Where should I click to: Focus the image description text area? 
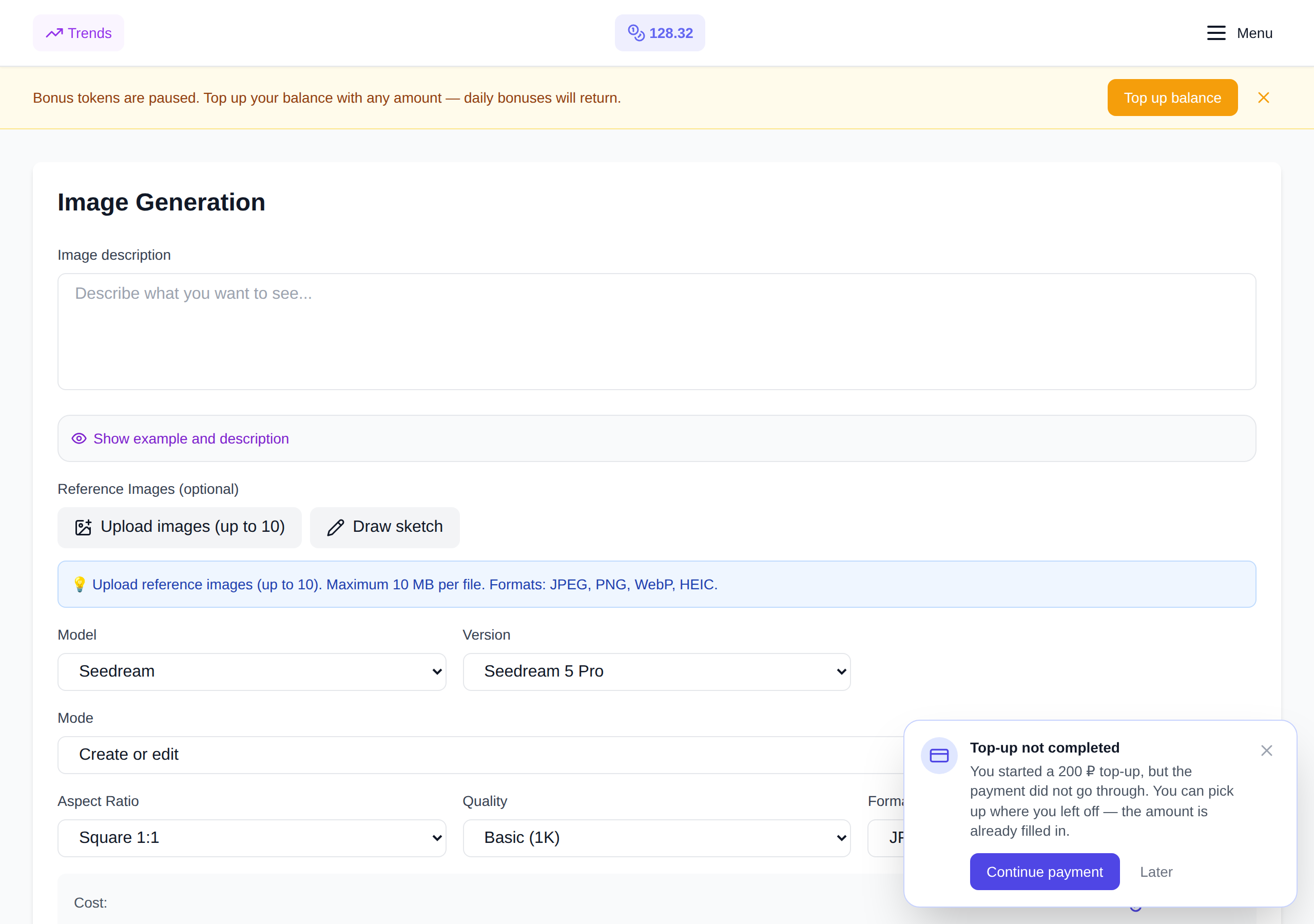tap(656, 332)
